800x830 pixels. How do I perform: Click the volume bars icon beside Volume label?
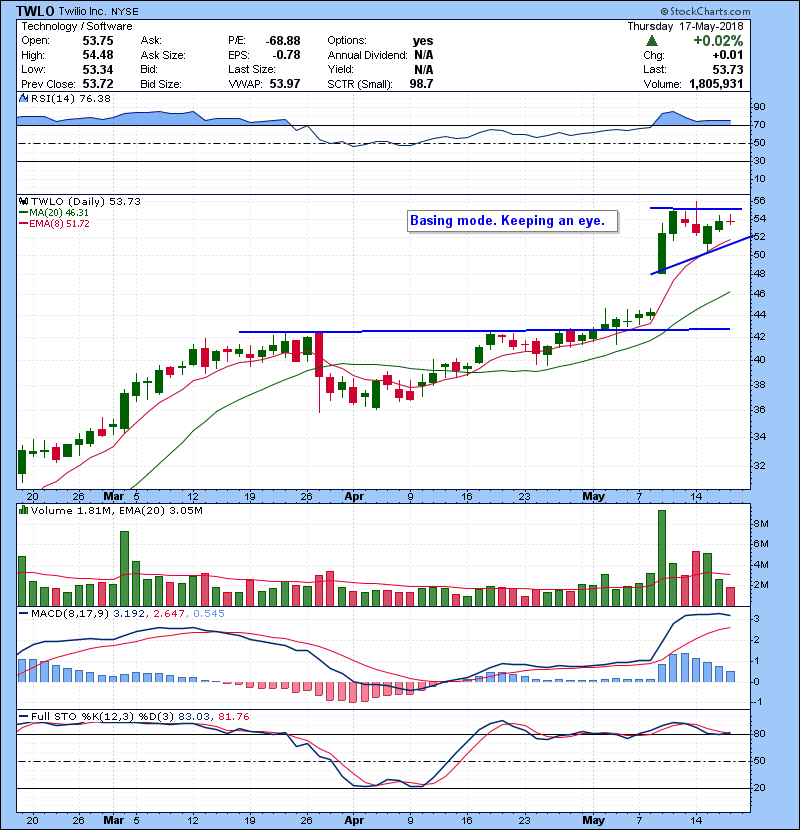click(x=23, y=510)
